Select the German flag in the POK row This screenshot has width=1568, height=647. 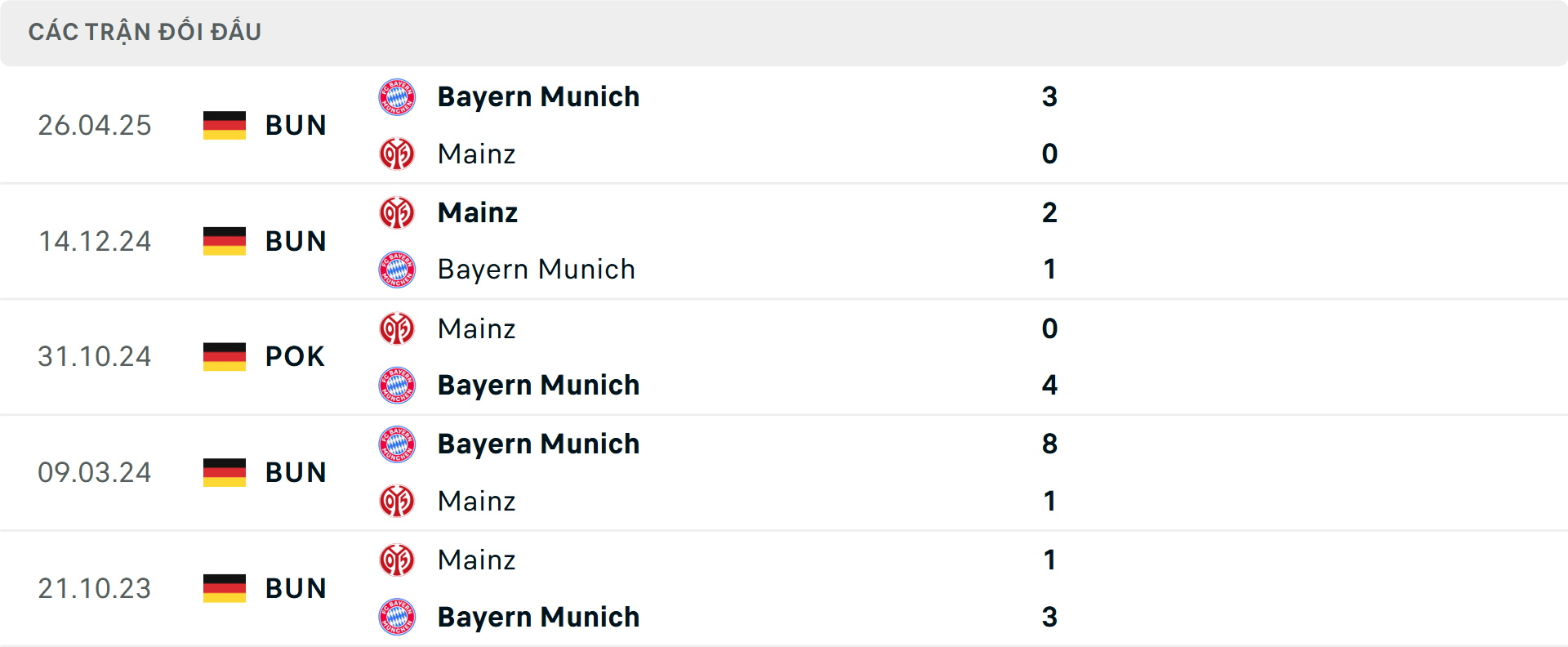(224, 356)
